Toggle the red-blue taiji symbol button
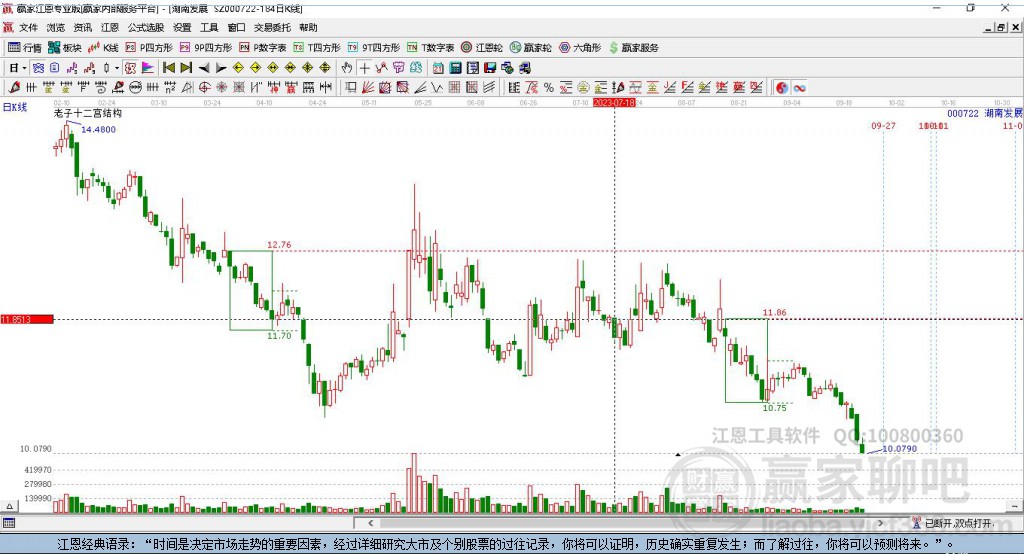This screenshot has width=1024, height=554. pyautogui.click(x=782, y=88)
